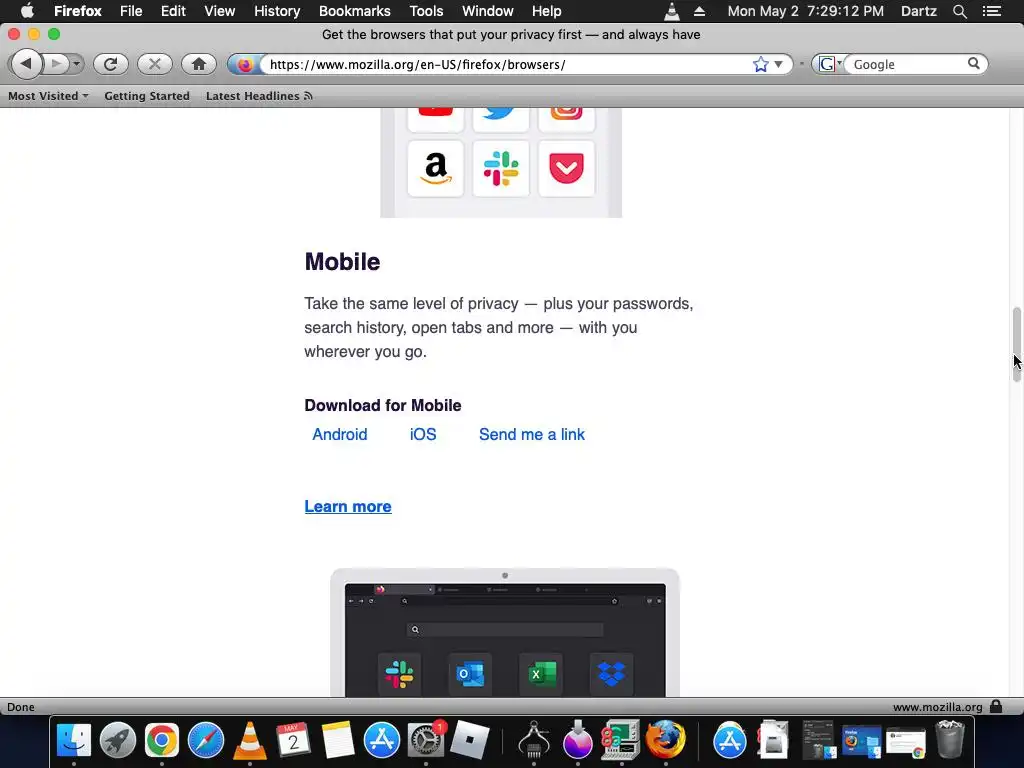Viewport: 1024px width, 768px height.
Task: Launch Google Chrome from the dock
Action: (x=162, y=740)
